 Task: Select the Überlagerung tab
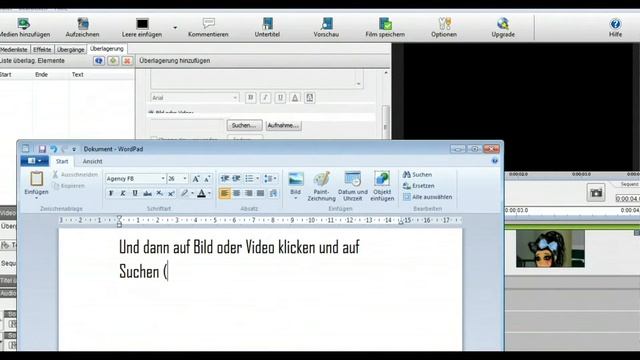click(107, 49)
